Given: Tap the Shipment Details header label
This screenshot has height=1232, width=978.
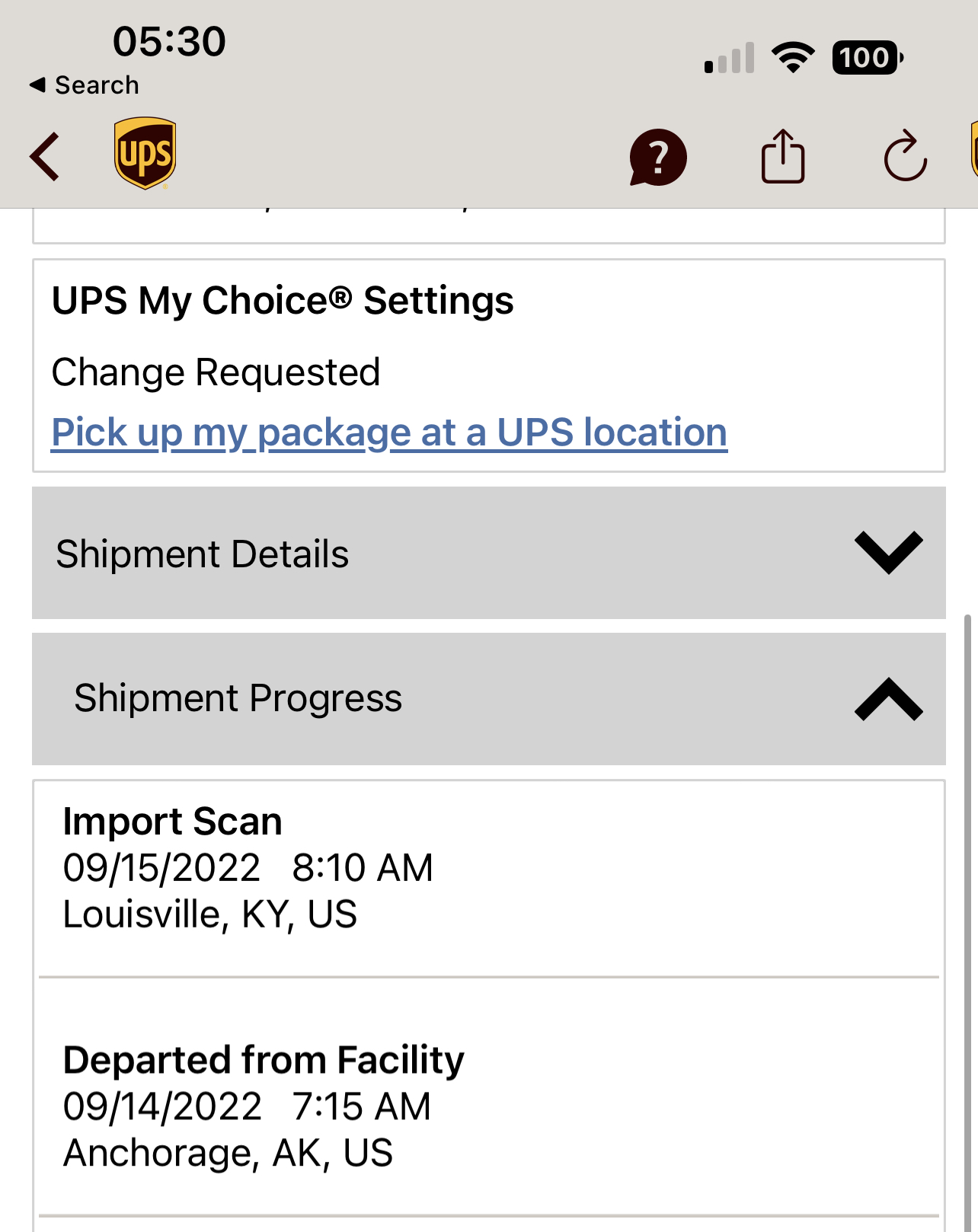Looking at the screenshot, I should [x=203, y=554].
